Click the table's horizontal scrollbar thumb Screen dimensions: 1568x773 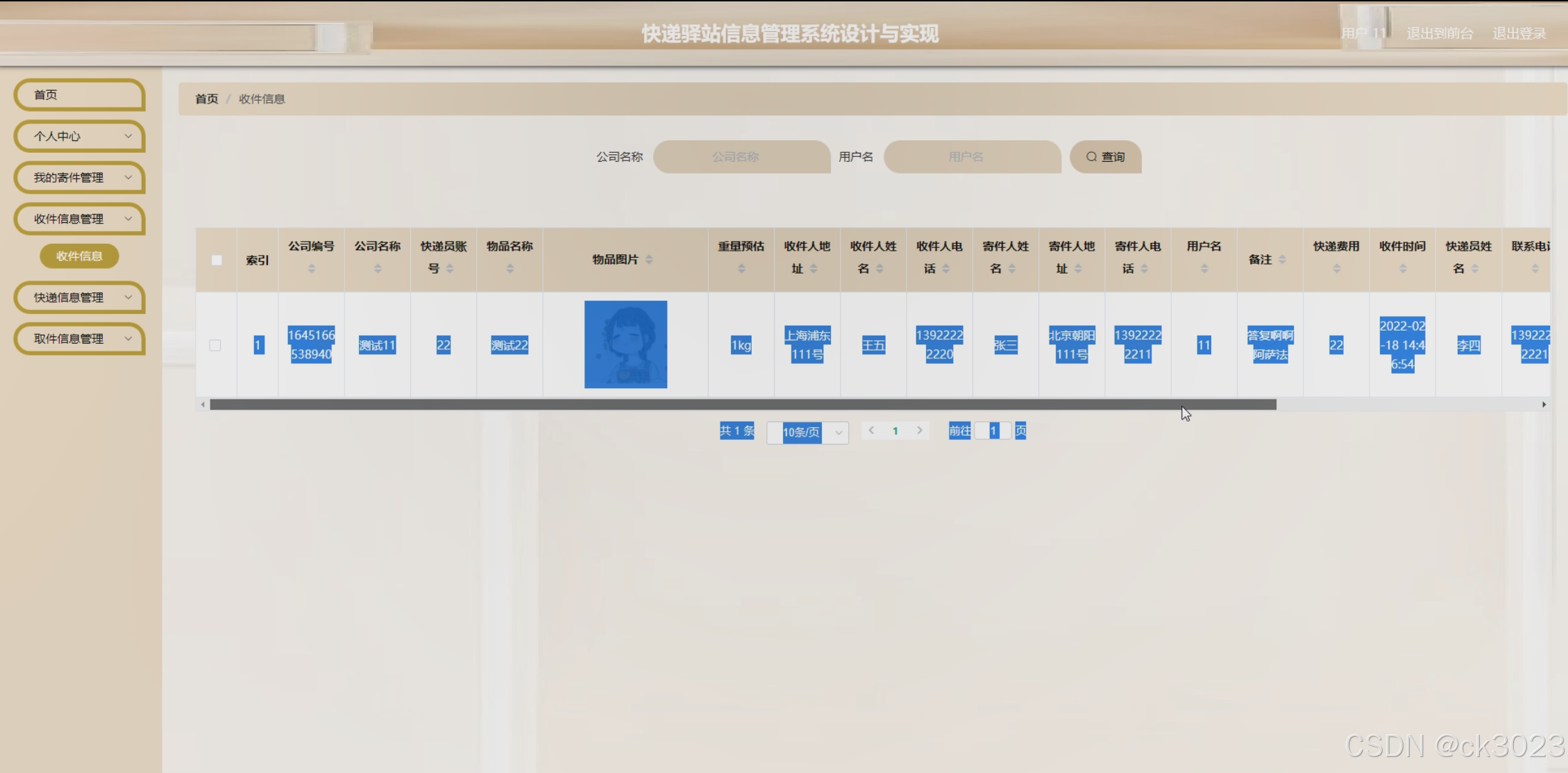click(x=743, y=404)
